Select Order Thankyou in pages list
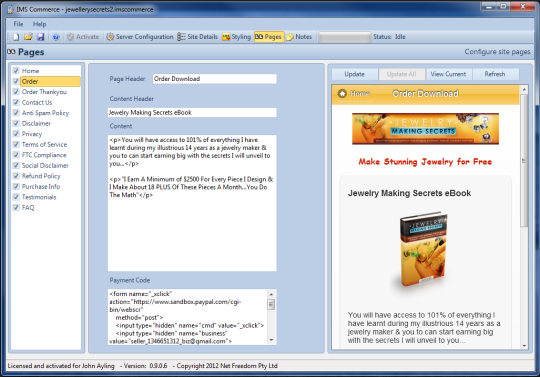Viewport: 540px width, 377px height. (x=44, y=92)
